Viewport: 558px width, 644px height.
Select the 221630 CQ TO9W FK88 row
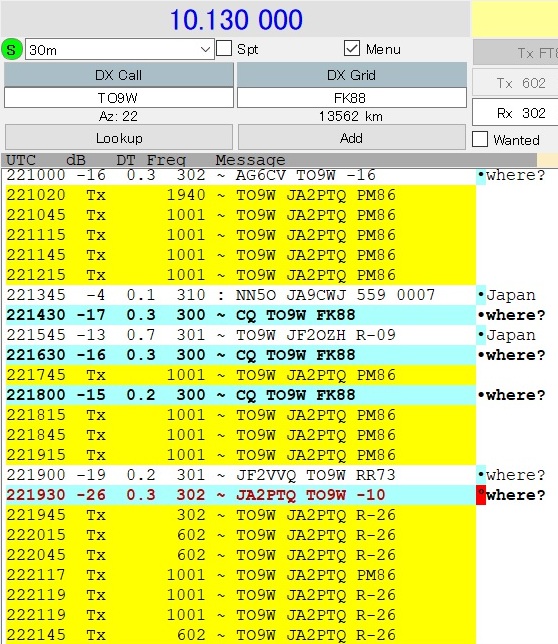point(241,355)
